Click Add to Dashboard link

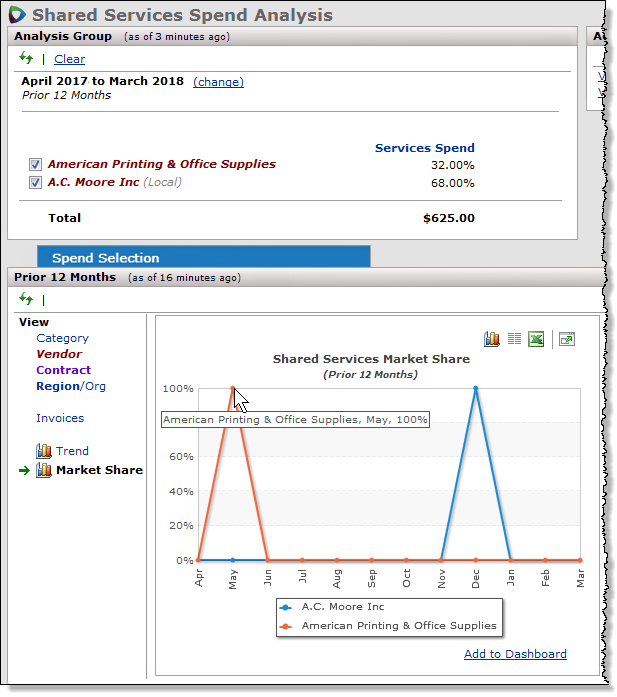[x=515, y=654]
